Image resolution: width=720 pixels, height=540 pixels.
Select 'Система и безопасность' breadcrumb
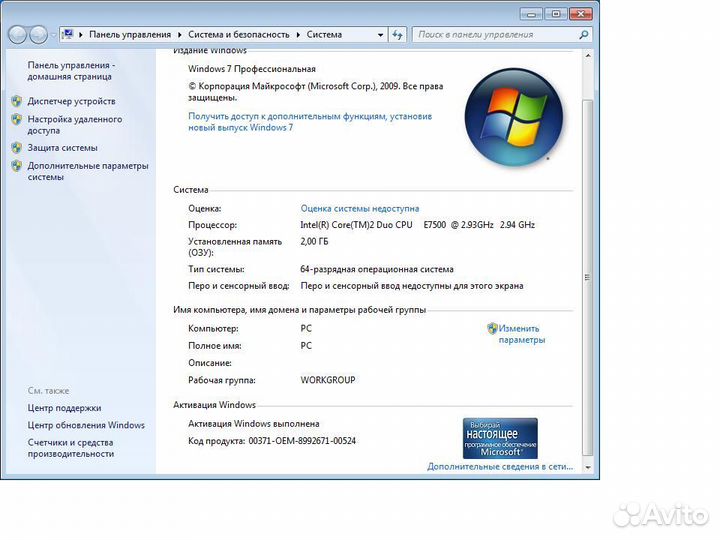coord(239,34)
